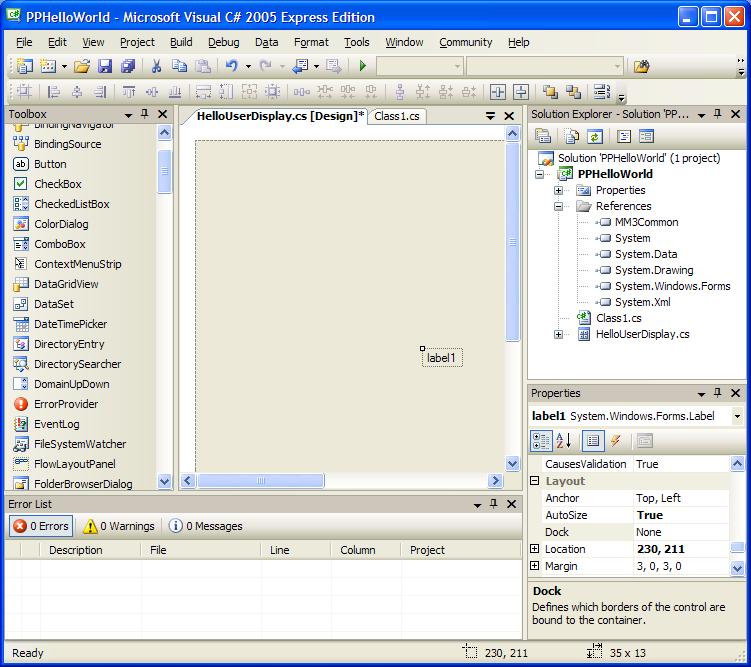The image size is (751, 667).
Task: Click the Properties list icon in the Properties panel
Action: 593,441
